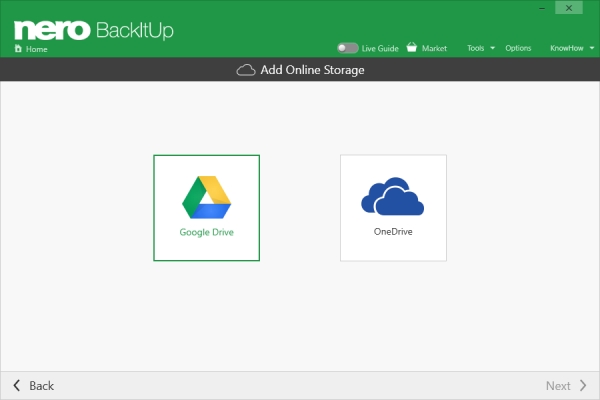
Task: Click the Google Drive text label
Action: click(x=206, y=232)
